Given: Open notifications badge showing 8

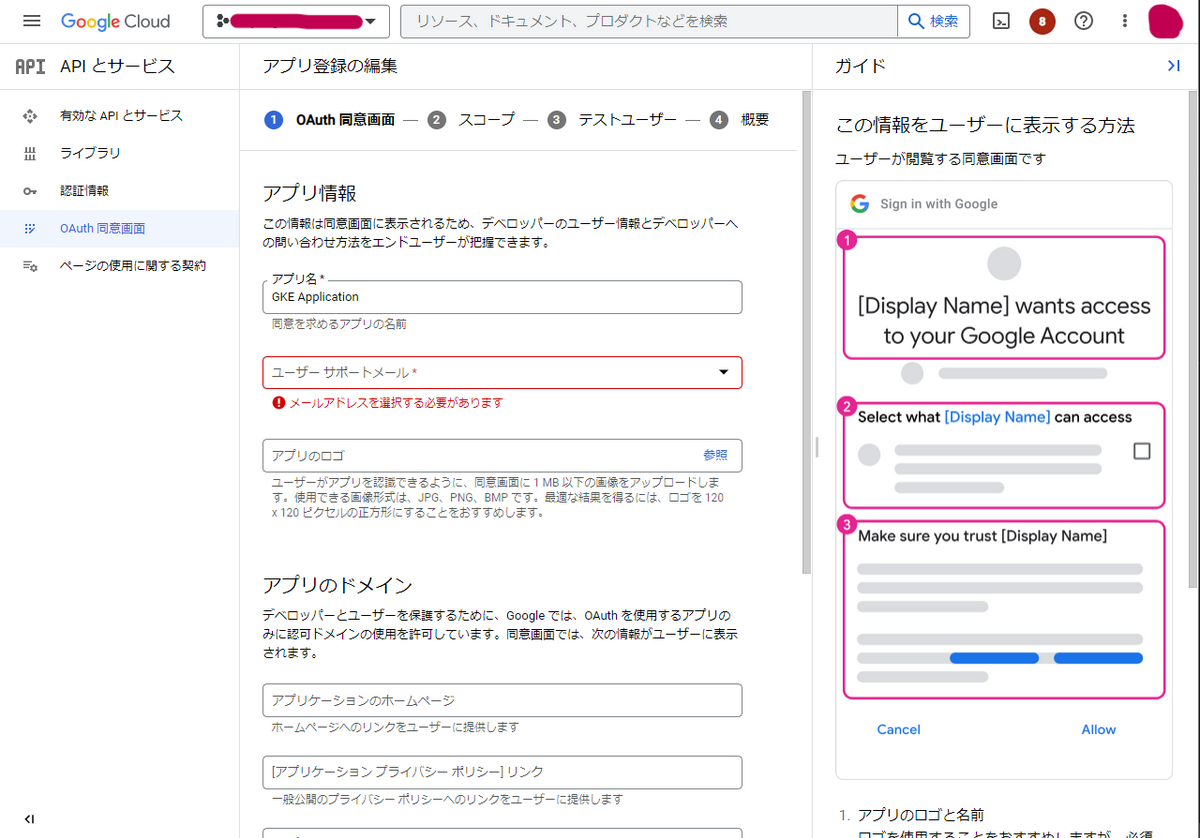Looking at the screenshot, I should (x=1042, y=21).
